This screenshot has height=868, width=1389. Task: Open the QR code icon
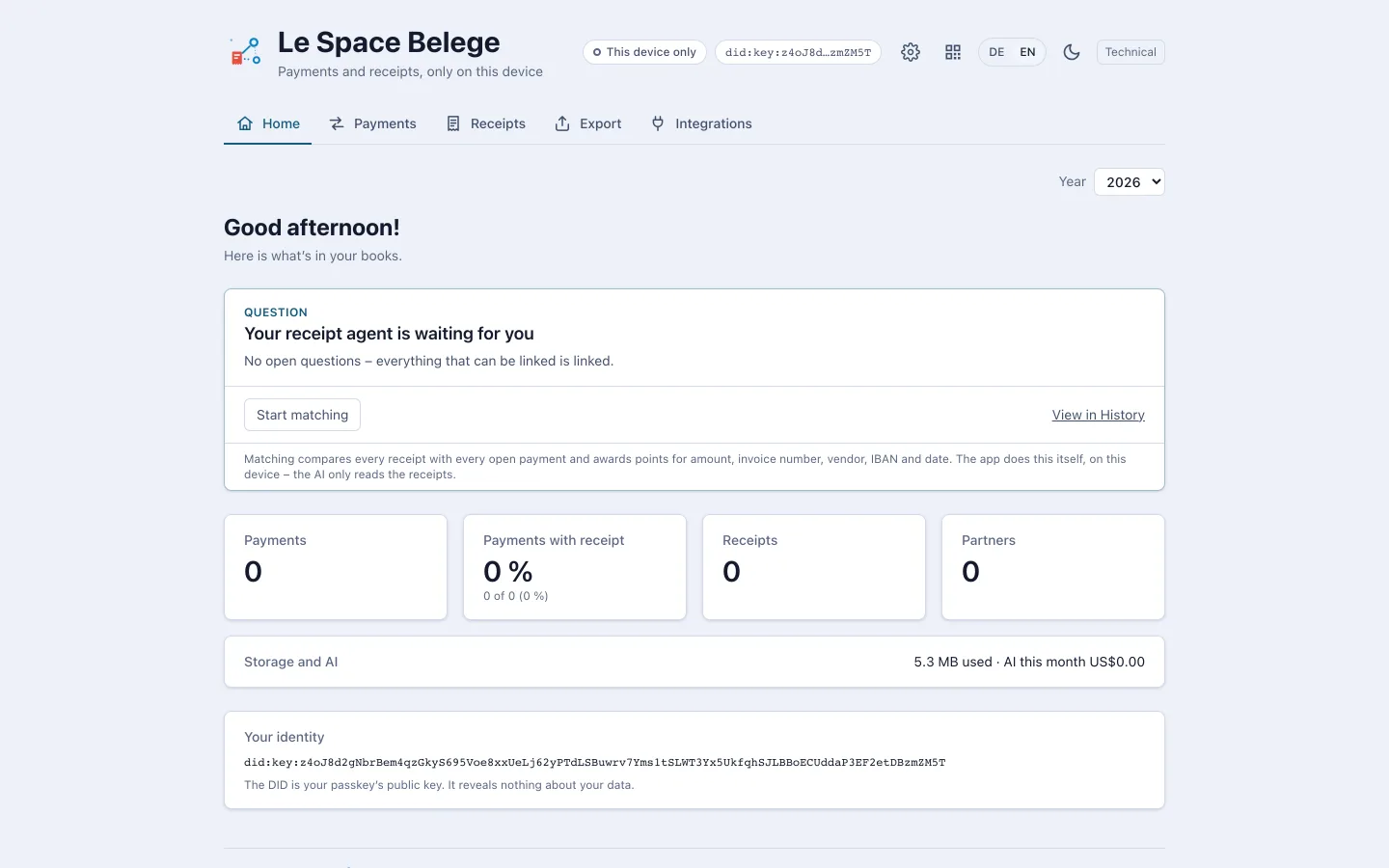(x=953, y=52)
